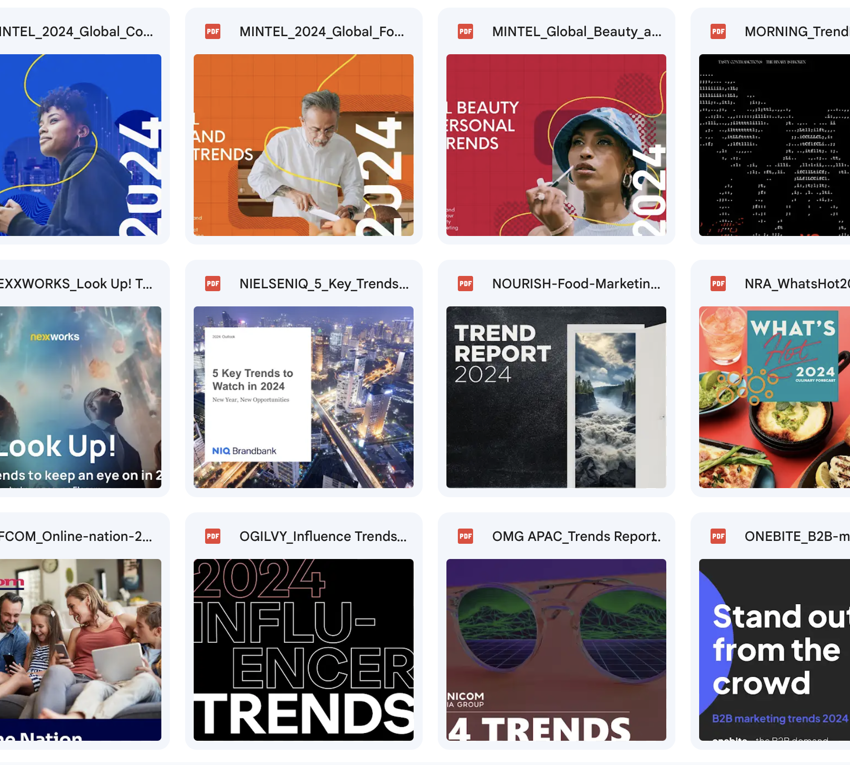Image resolution: width=850 pixels, height=765 pixels.
Task: Click the PDF icon next to ONEBITE_B2B file
Action: coord(718,536)
